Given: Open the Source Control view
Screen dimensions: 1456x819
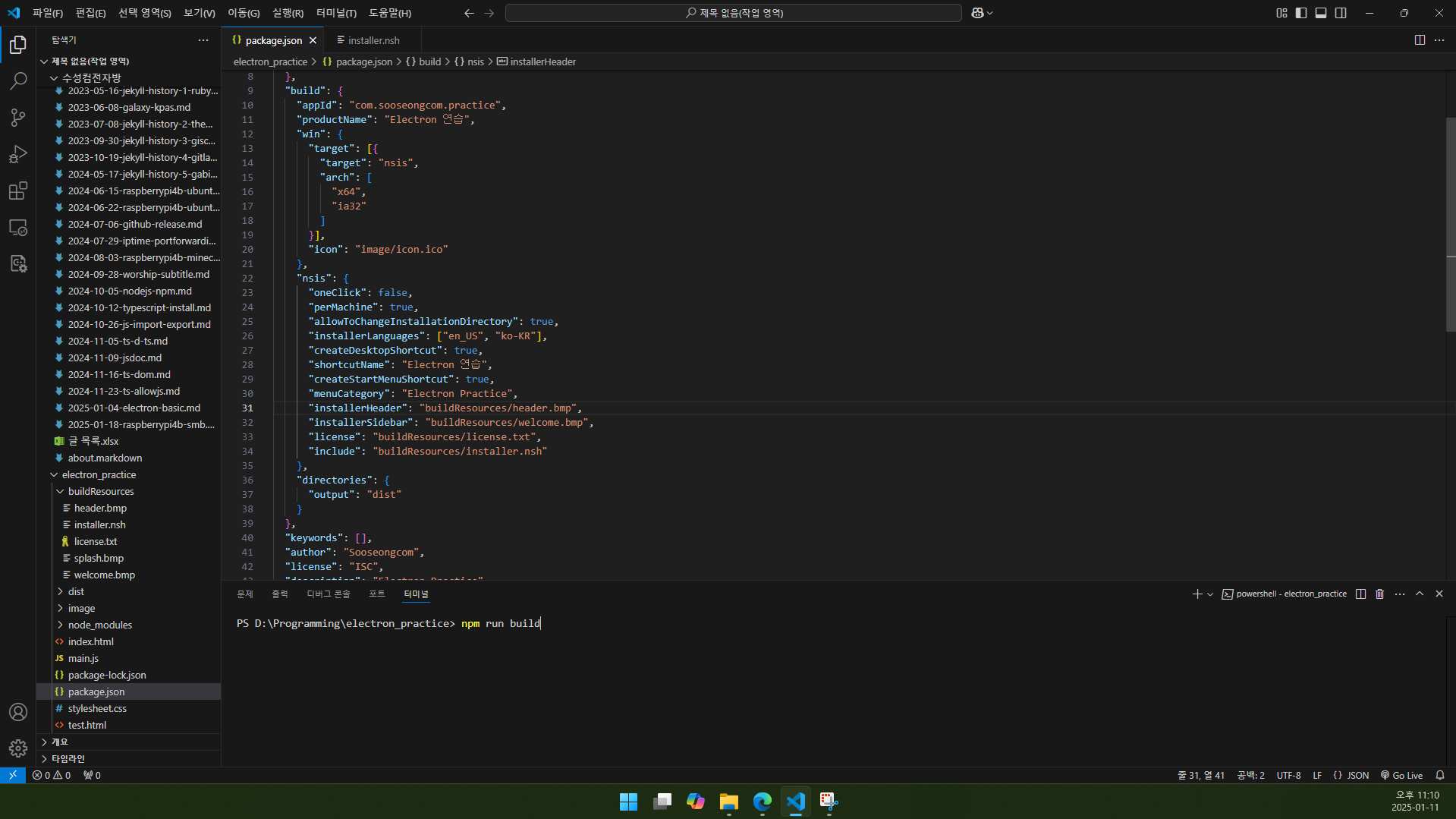Looking at the screenshot, I should coord(18,117).
